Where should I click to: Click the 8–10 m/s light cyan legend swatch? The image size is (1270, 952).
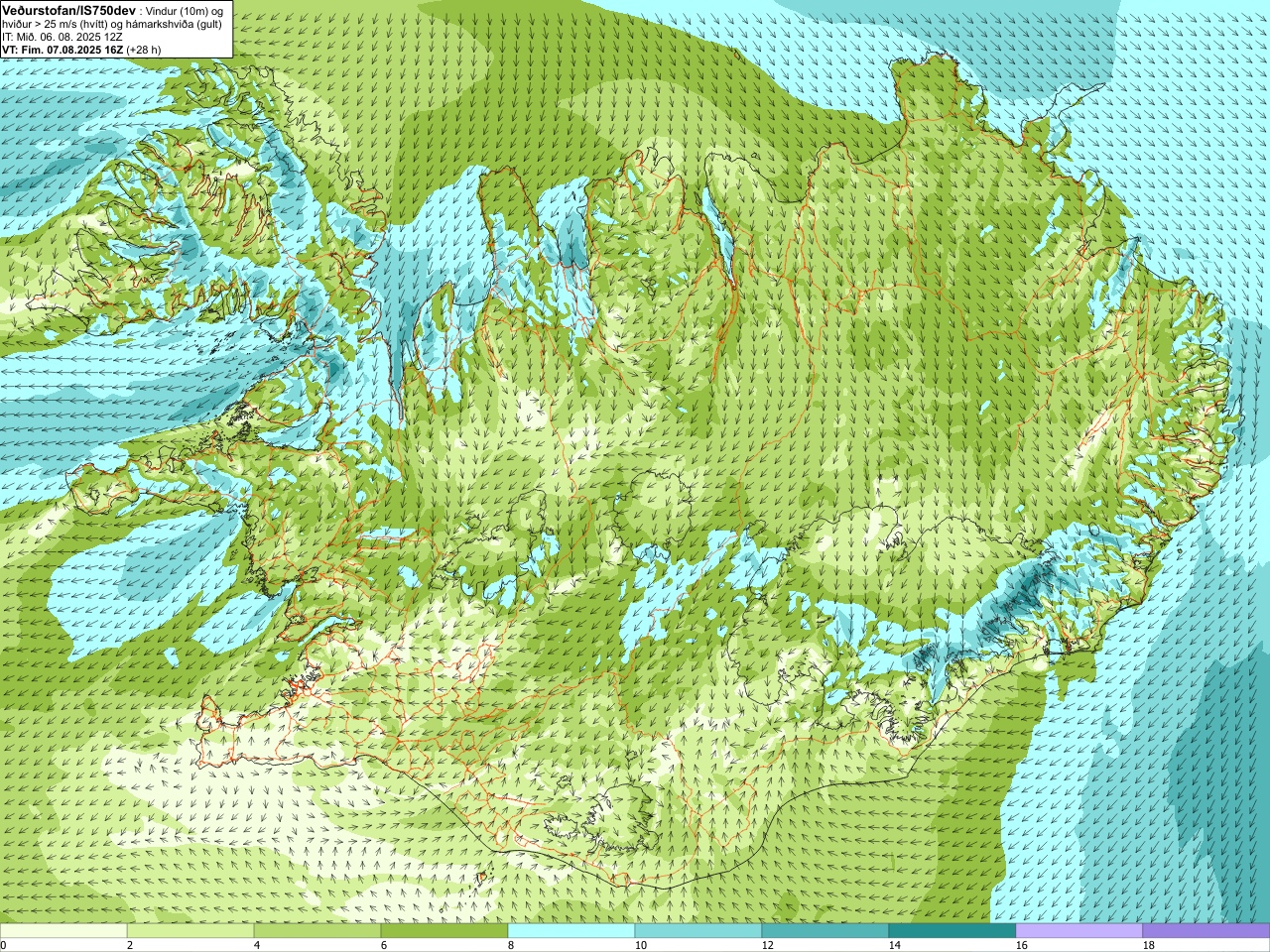point(571,931)
